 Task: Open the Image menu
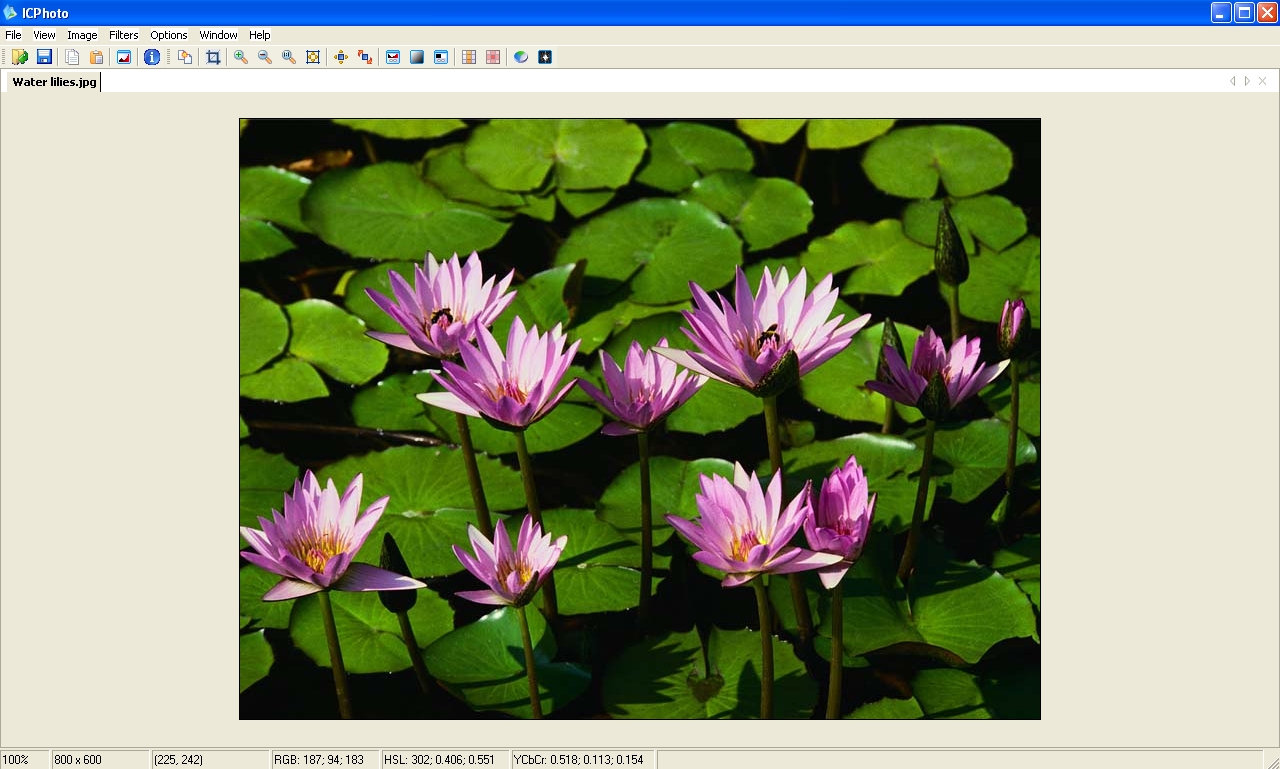click(x=82, y=35)
